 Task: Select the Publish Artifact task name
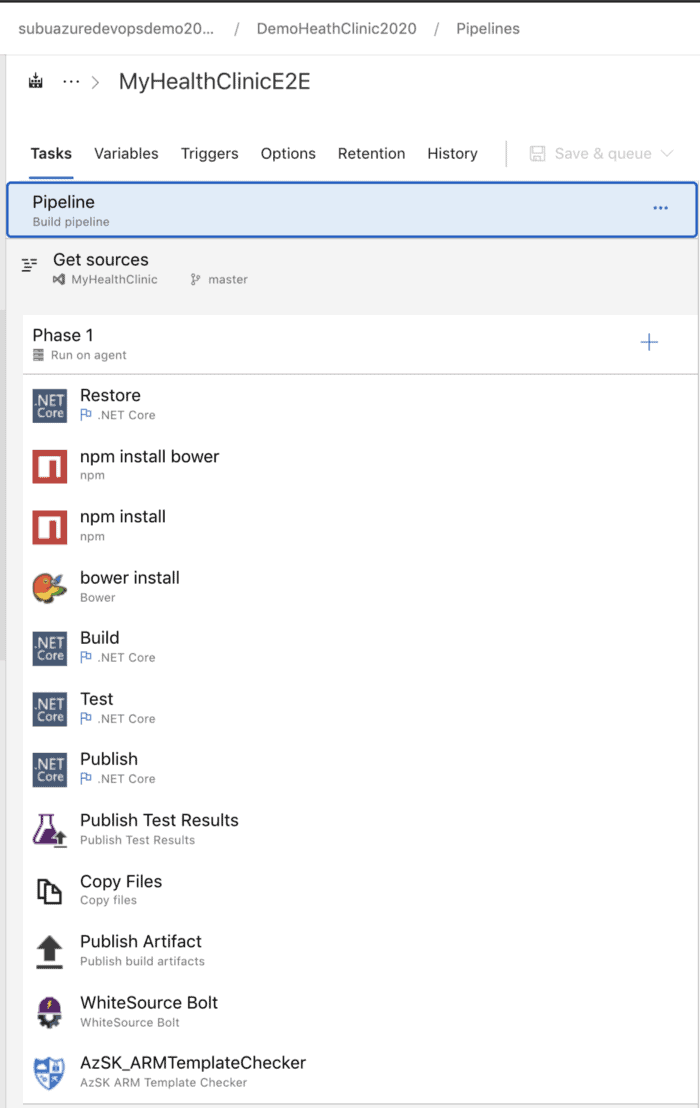[141, 941]
